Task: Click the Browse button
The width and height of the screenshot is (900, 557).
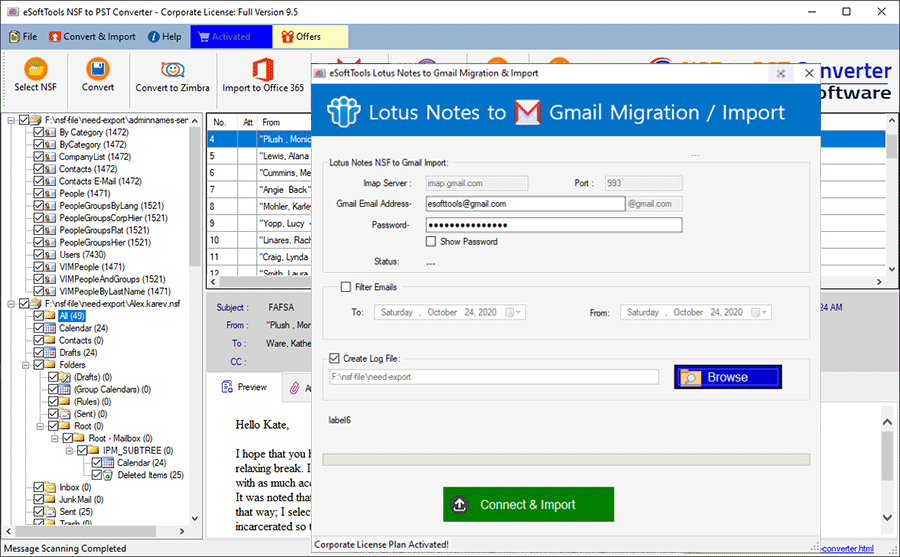Action: coord(728,377)
